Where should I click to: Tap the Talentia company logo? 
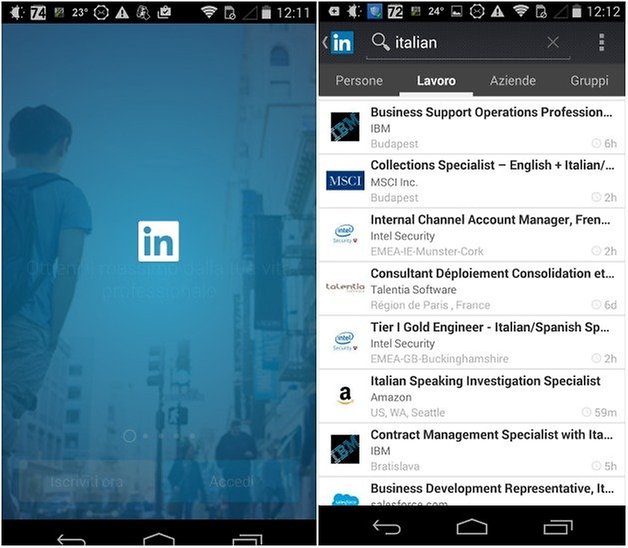pyautogui.click(x=345, y=287)
